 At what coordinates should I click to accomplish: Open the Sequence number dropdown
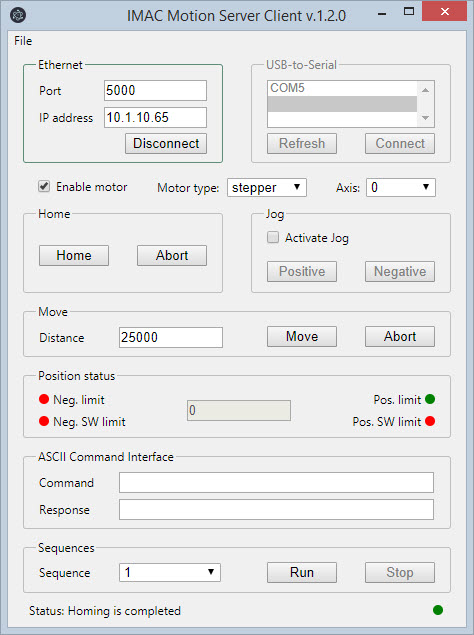(170, 572)
